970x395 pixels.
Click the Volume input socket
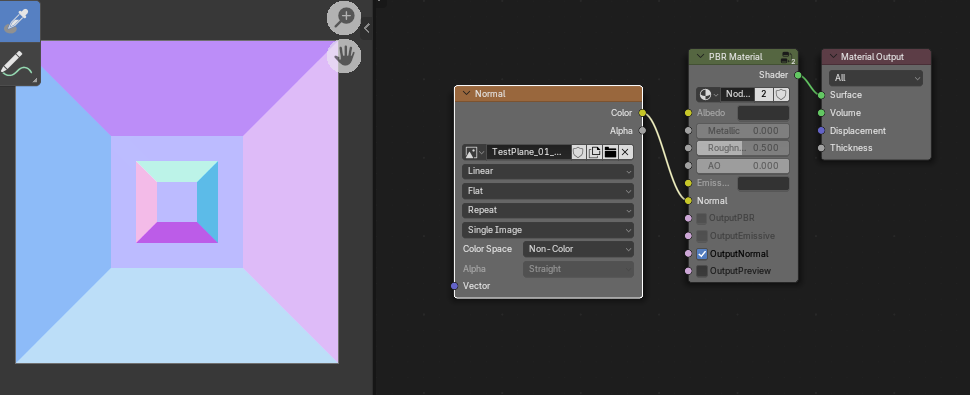click(x=821, y=113)
